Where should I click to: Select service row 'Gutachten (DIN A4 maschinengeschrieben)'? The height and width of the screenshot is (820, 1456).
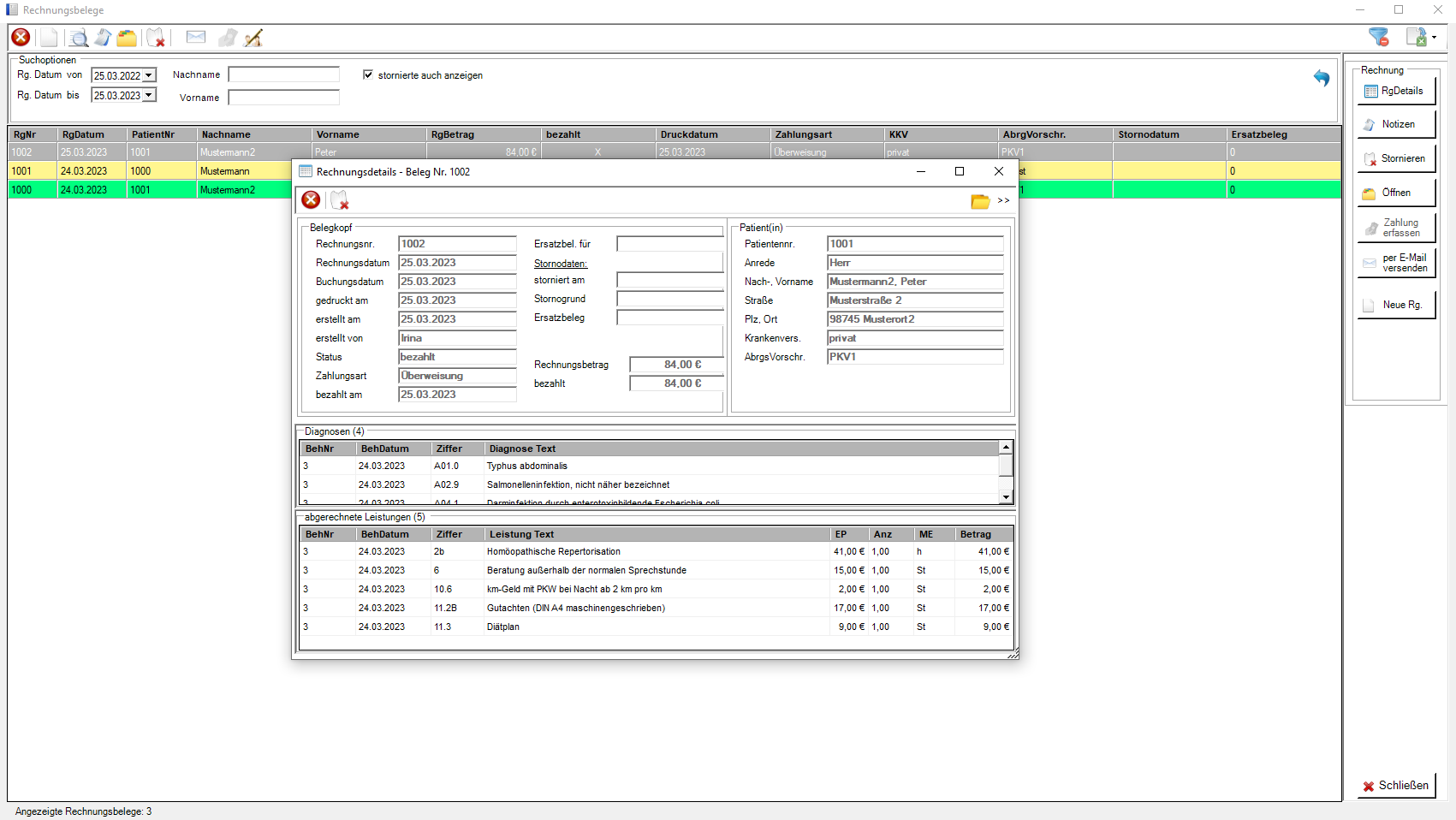(657, 608)
